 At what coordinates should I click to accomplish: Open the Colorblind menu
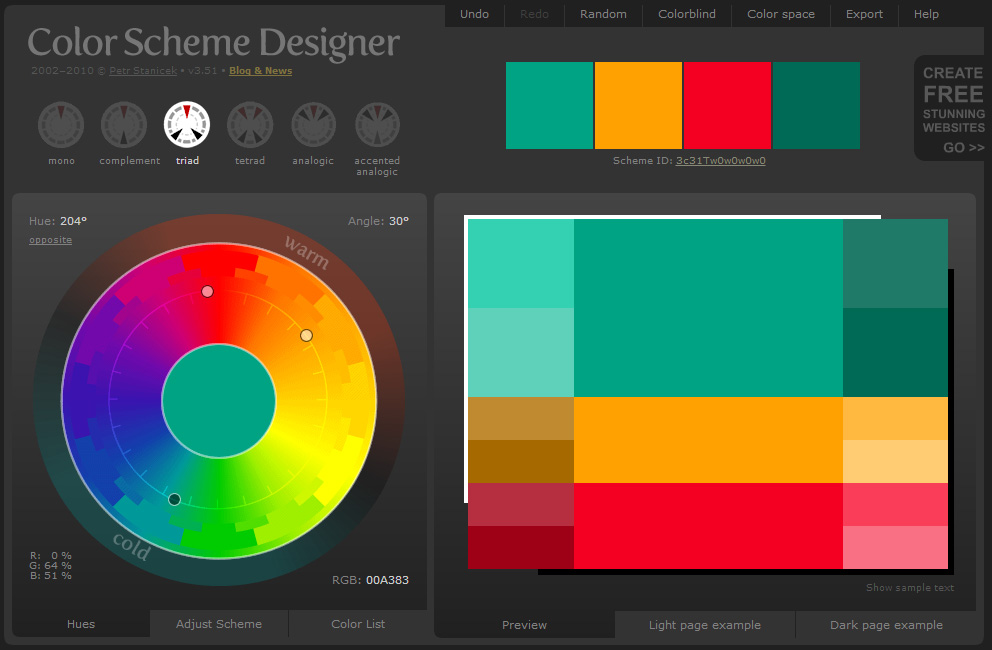click(687, 14)
